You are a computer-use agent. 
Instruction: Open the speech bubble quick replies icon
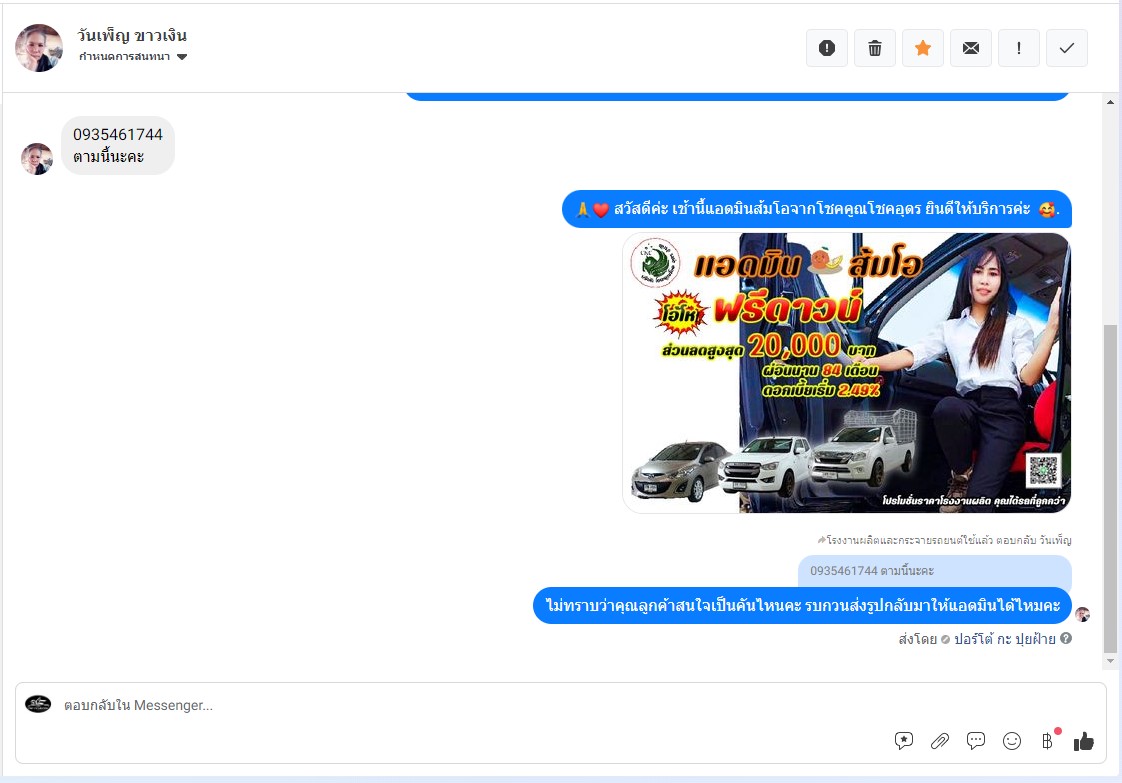[975, 741]
